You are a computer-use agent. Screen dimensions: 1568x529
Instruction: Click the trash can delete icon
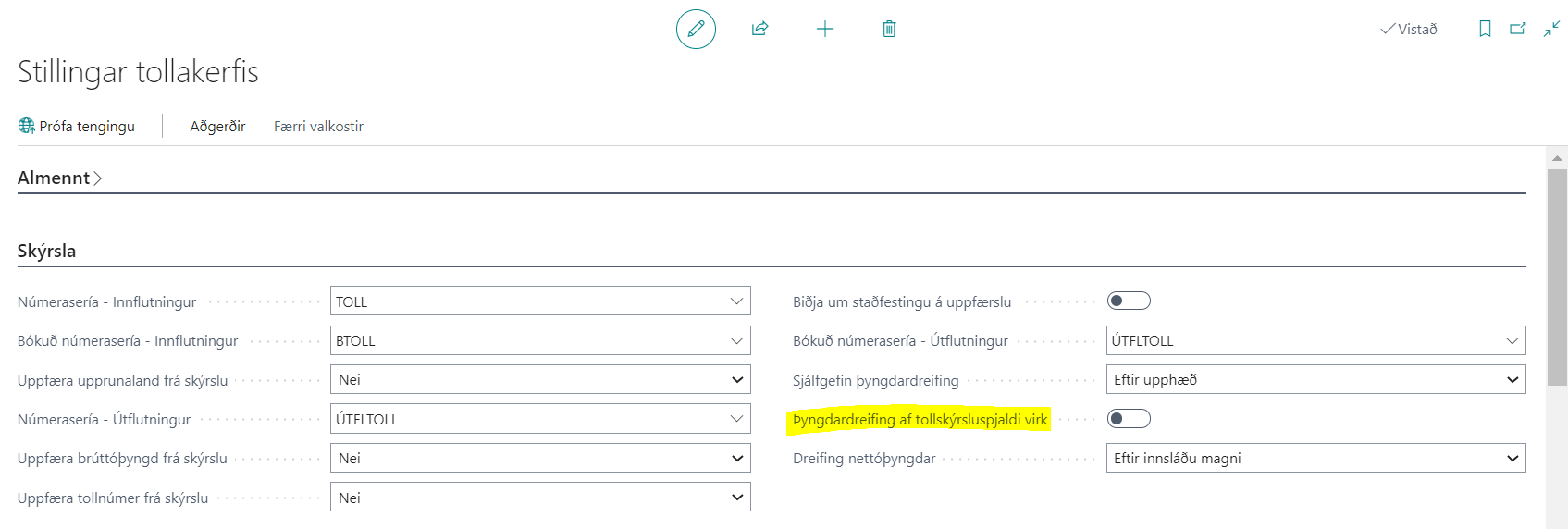[x=889, y=29]
